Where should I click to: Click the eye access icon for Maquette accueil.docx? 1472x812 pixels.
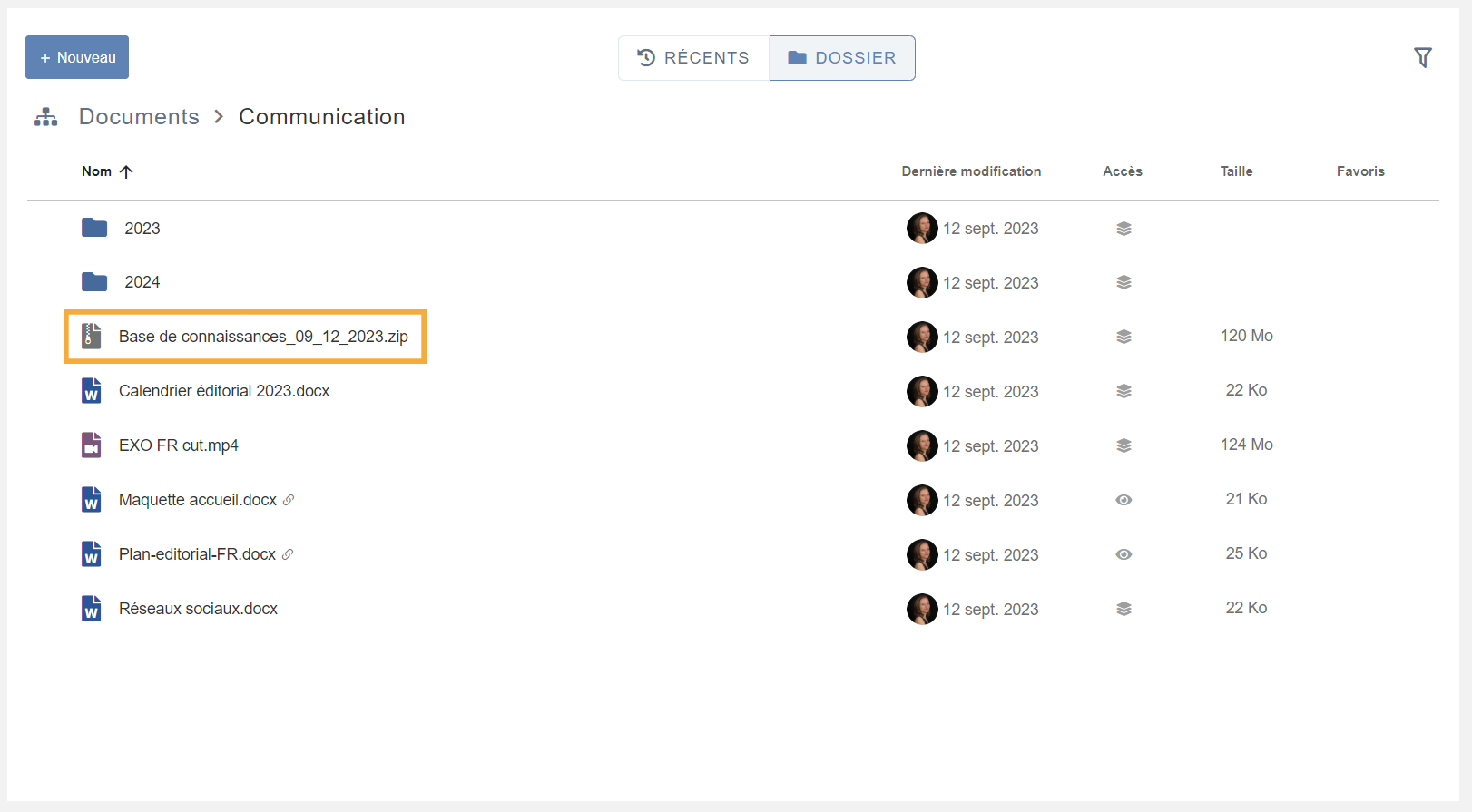point(1124,500)
